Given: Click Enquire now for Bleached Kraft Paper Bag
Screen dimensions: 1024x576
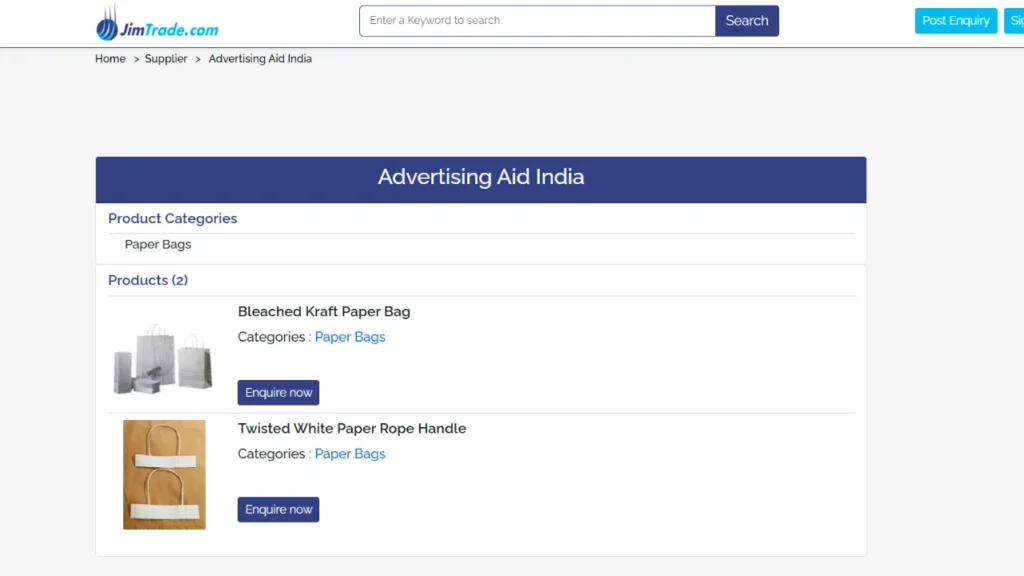Looking at the screenshot, I should click(x=278, y=392).
